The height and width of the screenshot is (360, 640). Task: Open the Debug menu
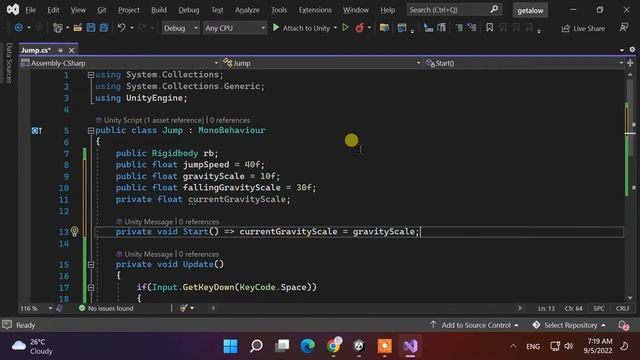[x=189, y=10]
